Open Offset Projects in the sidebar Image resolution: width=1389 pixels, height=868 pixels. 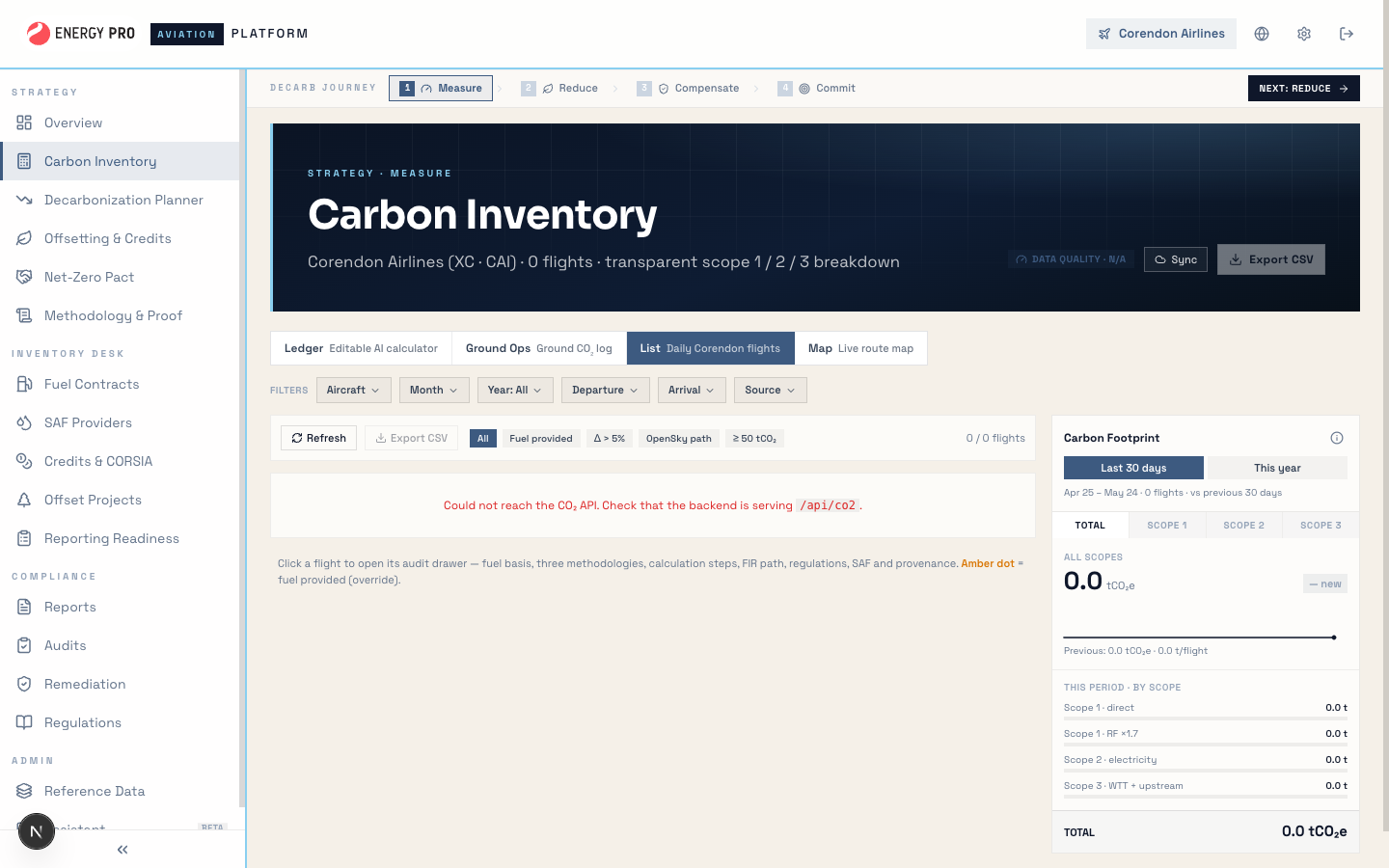120,500
